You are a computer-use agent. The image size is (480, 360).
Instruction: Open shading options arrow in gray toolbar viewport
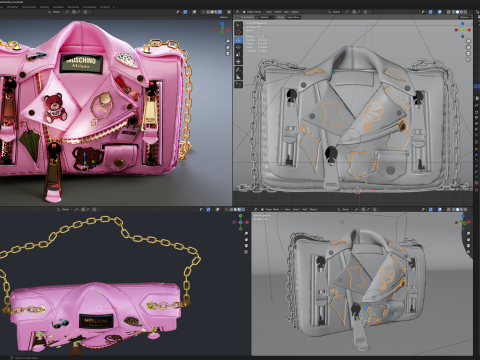pyautogui.click(x=470, y=12)
